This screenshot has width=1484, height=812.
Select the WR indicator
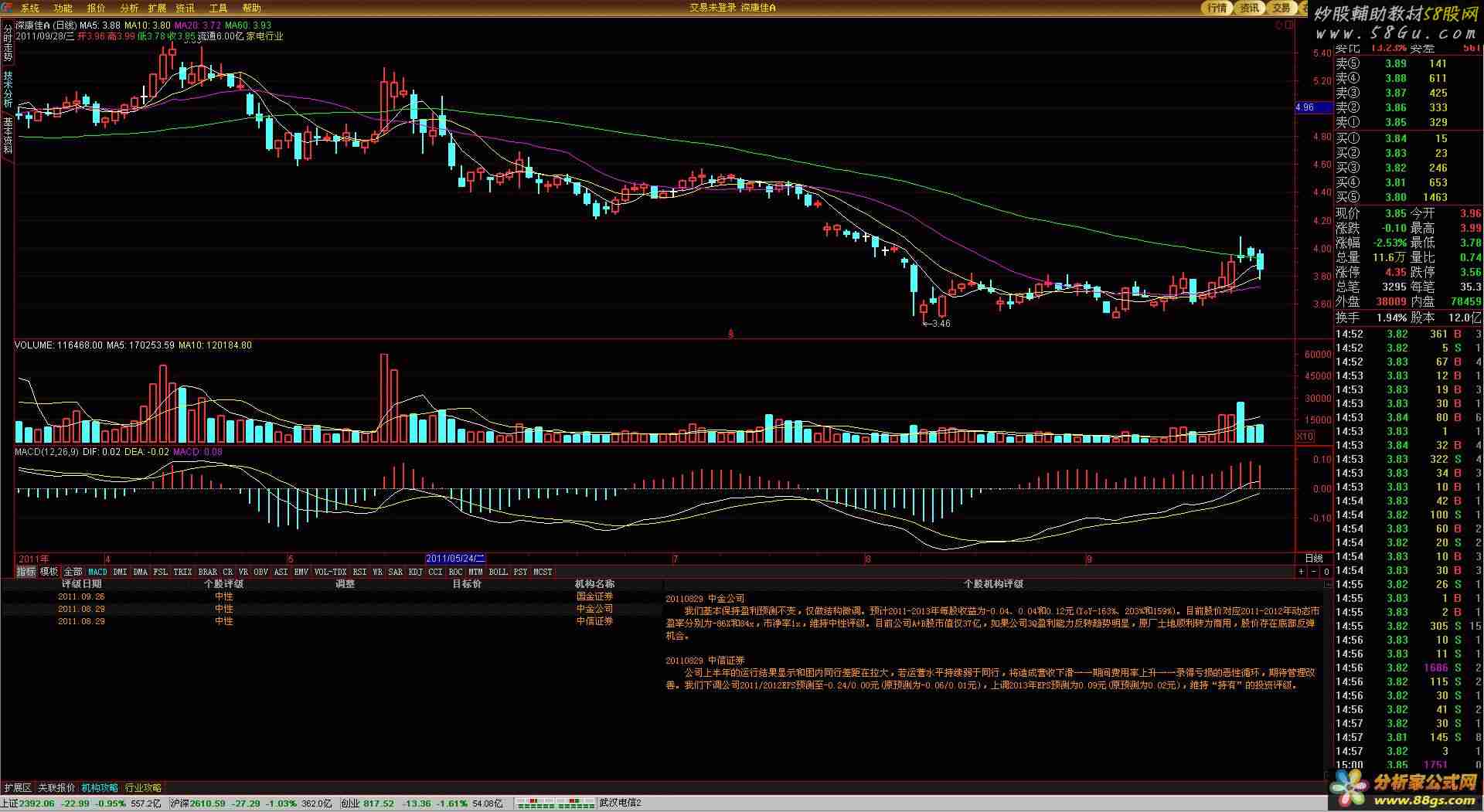point(378,572)
